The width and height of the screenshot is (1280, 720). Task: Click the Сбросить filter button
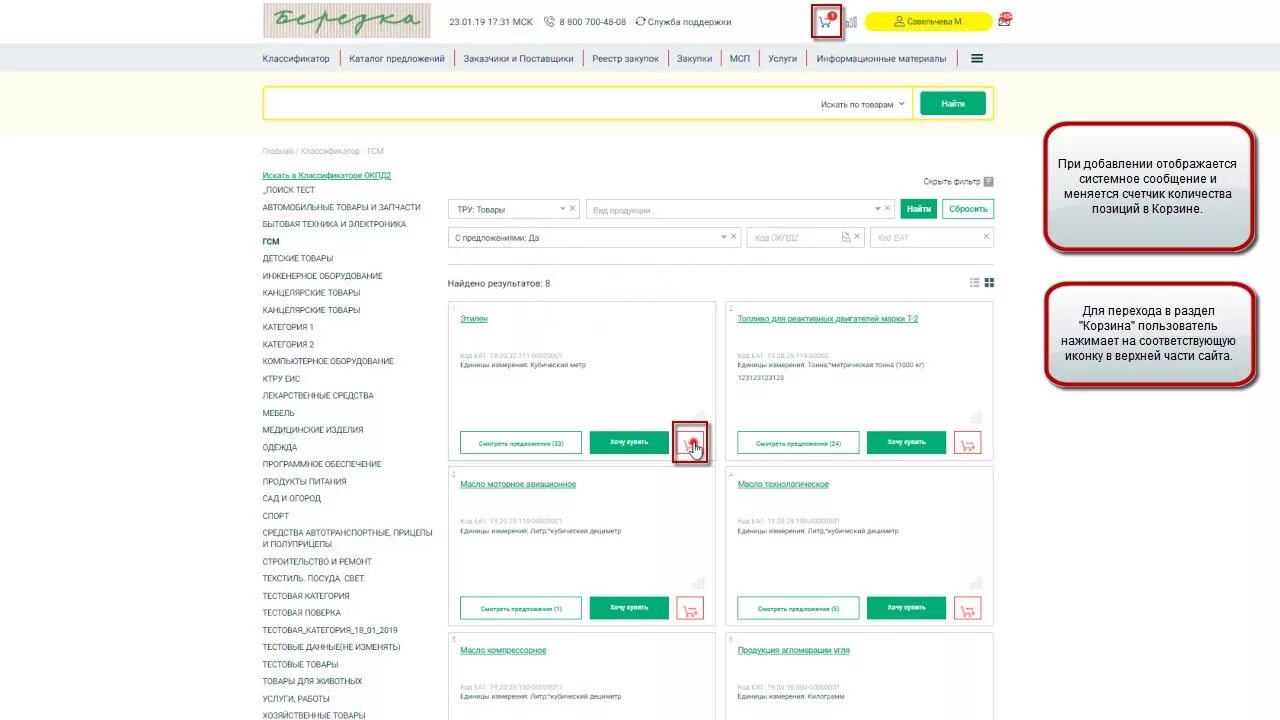pos(968,209)
